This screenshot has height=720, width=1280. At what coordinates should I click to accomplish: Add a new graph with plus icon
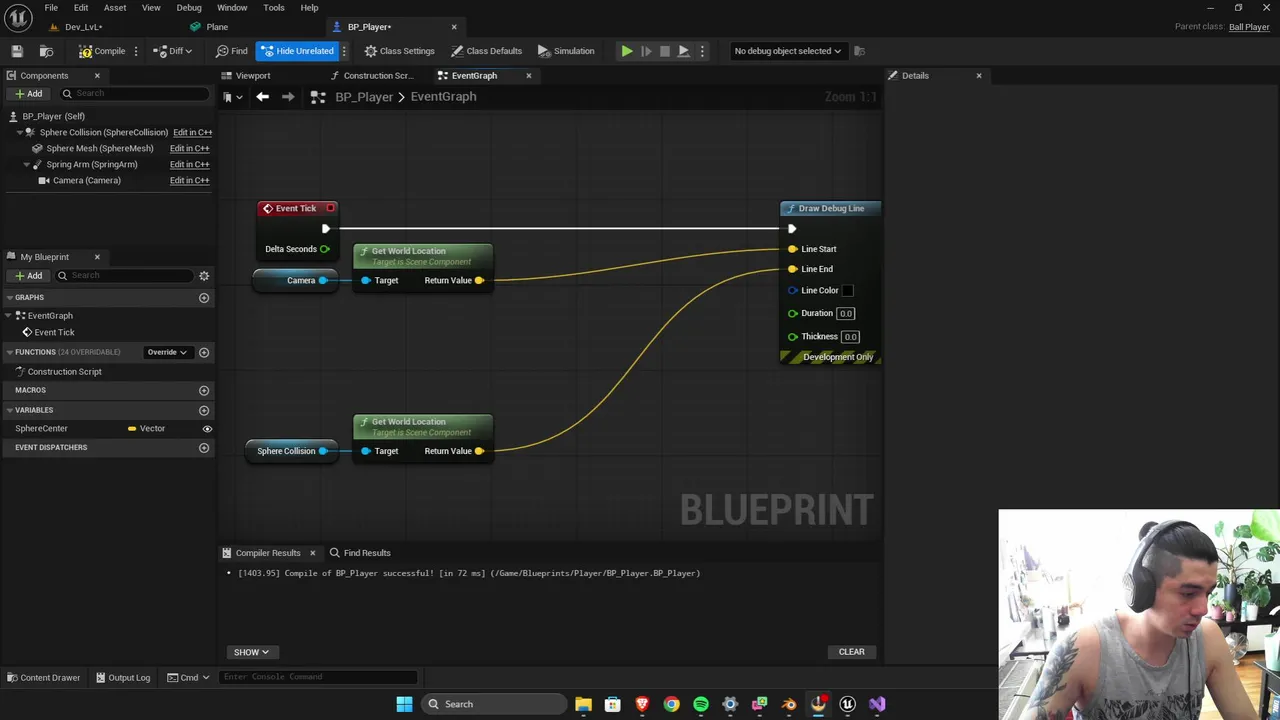click(204, 298)
